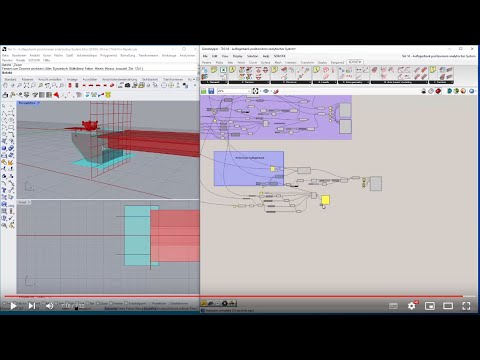Open Rhino Datei menu

coord(5,55)
